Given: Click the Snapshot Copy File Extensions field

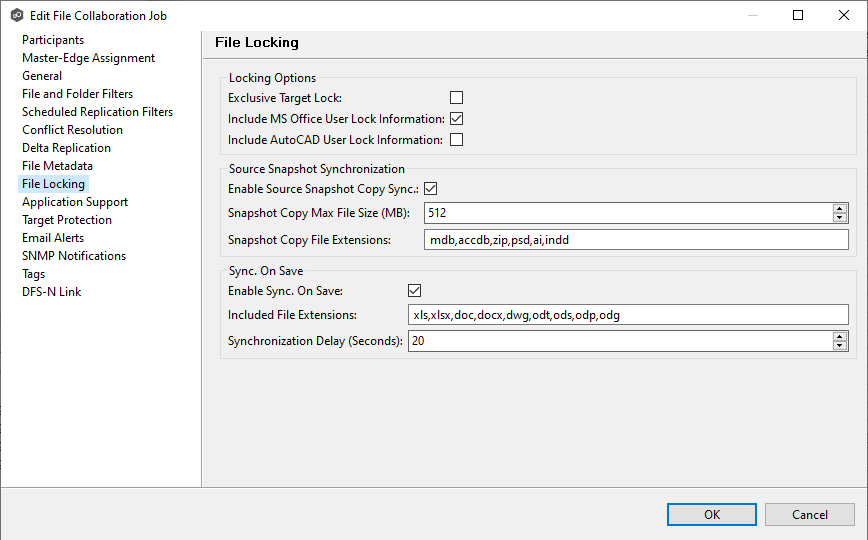Looking at the screenshot, I should 636,240.
